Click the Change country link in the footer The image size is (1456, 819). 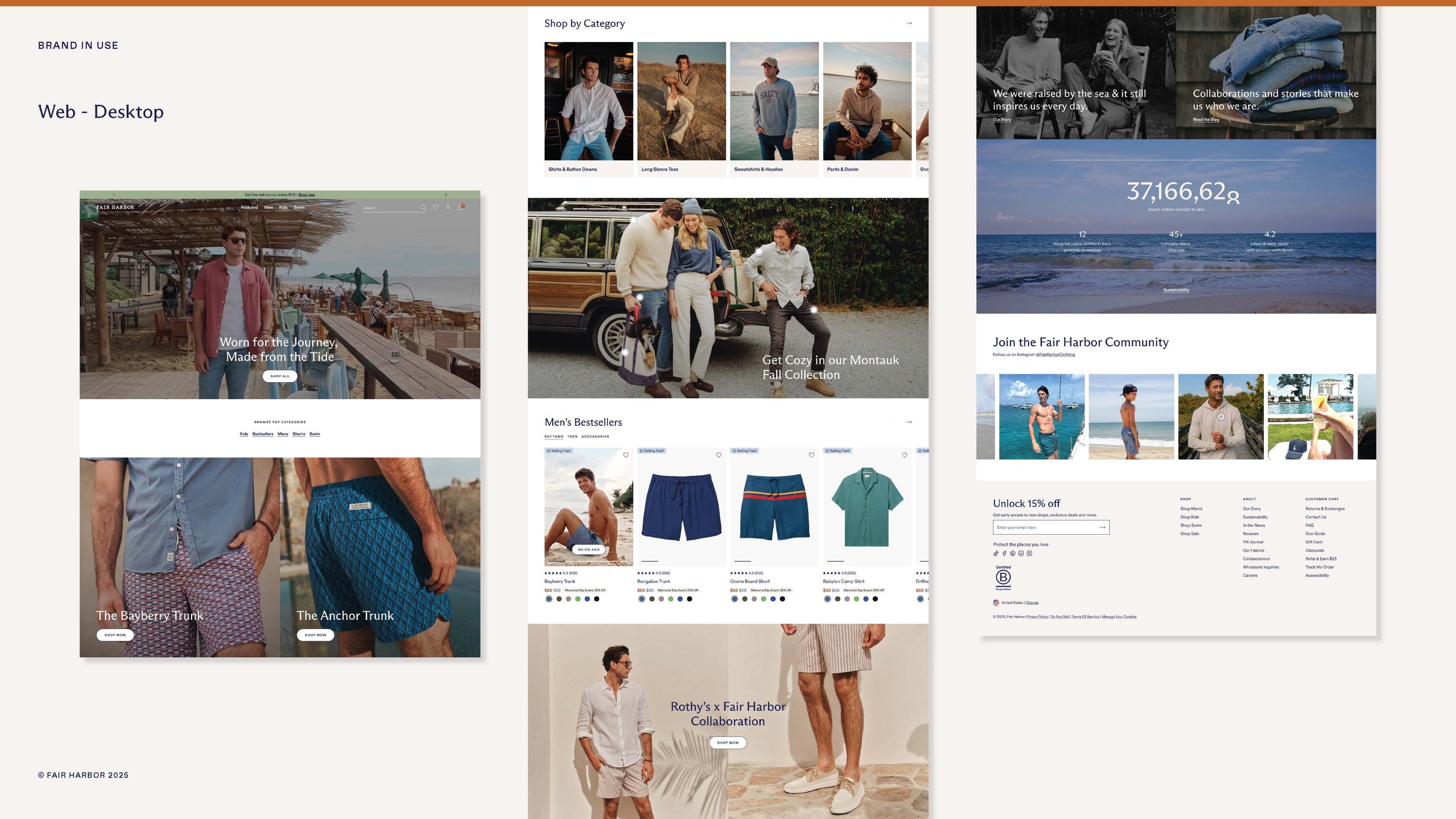click(1032, 603)
